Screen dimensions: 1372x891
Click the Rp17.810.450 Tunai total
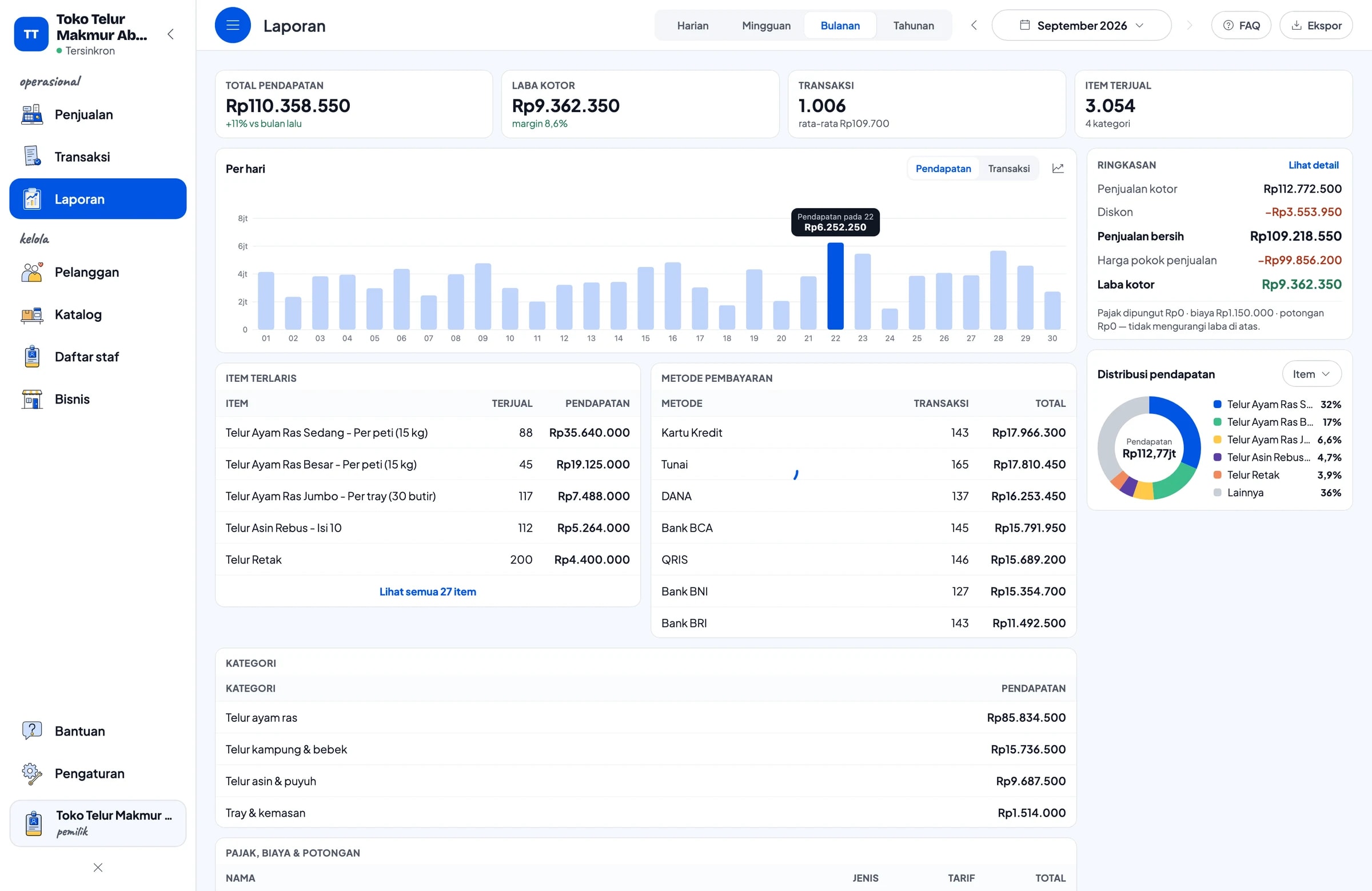[1029, 465]
